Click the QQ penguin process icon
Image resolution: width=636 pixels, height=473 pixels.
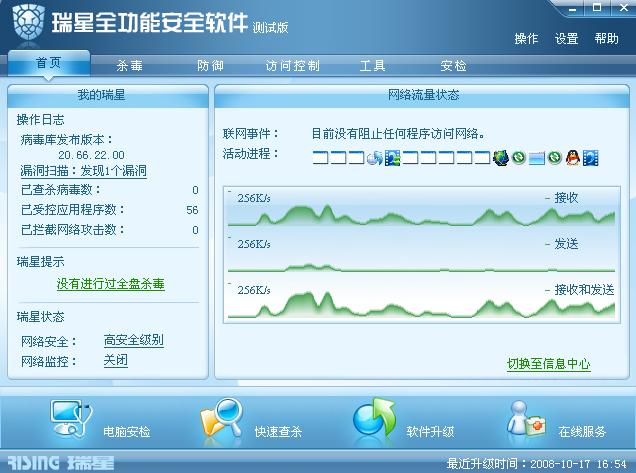(x=573, y=157)
